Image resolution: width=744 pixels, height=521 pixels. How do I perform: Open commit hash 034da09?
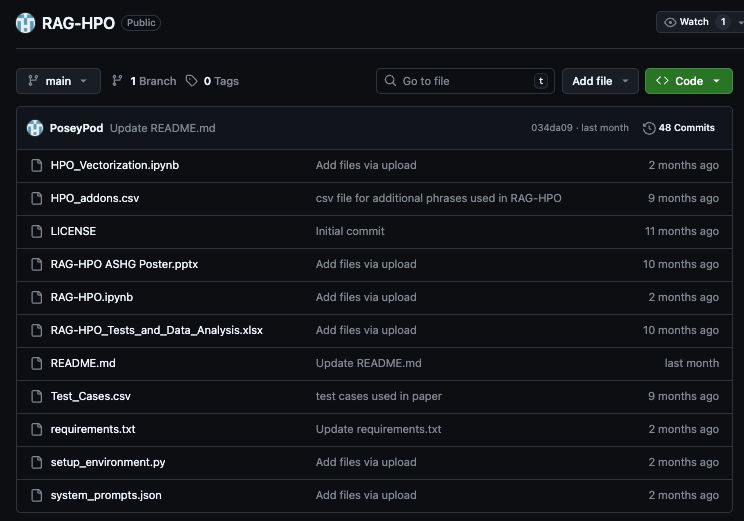click(x=552, y=128)
